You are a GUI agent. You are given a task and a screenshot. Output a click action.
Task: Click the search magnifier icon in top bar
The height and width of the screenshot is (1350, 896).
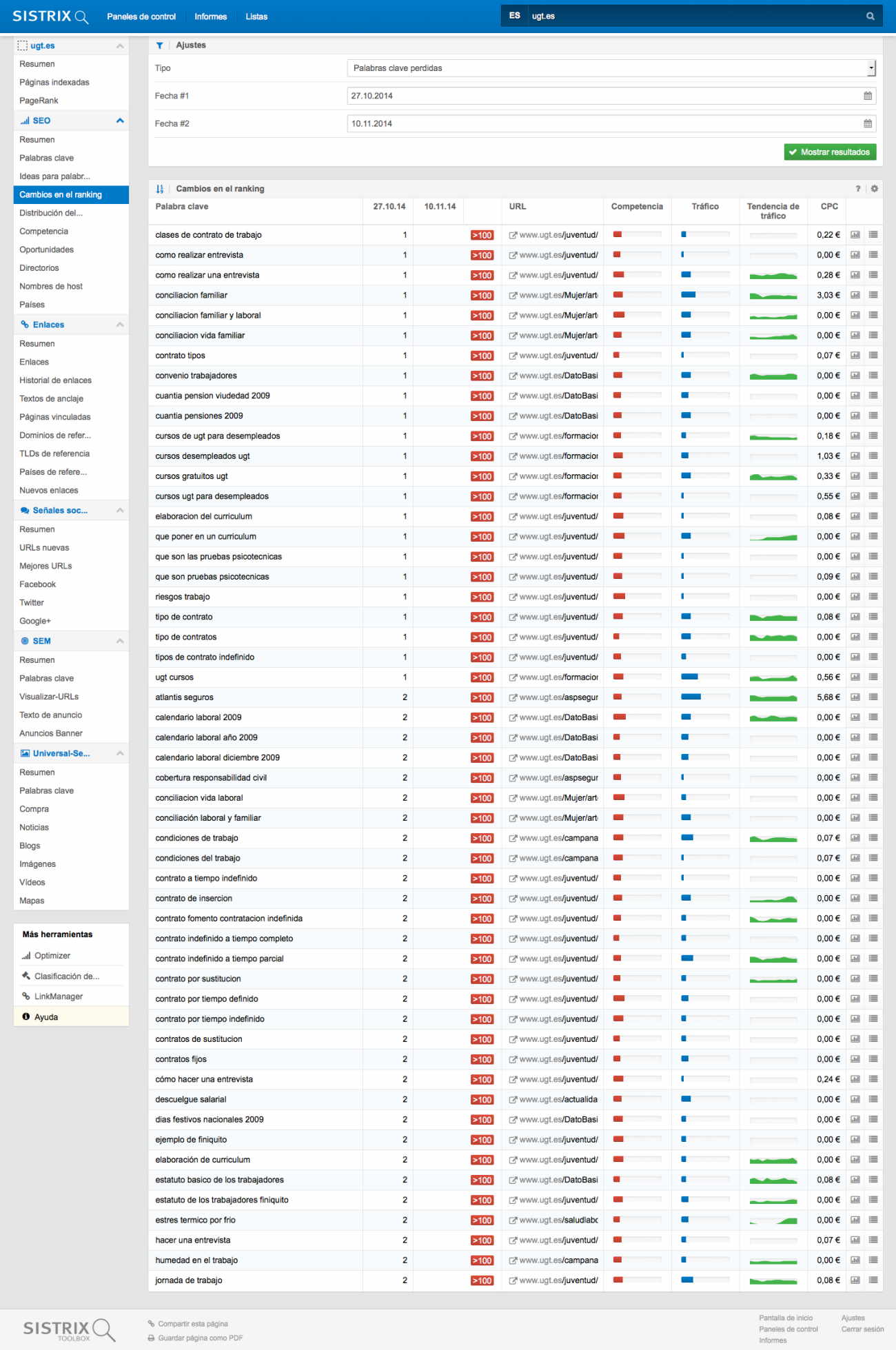click(x=870, y=16)
